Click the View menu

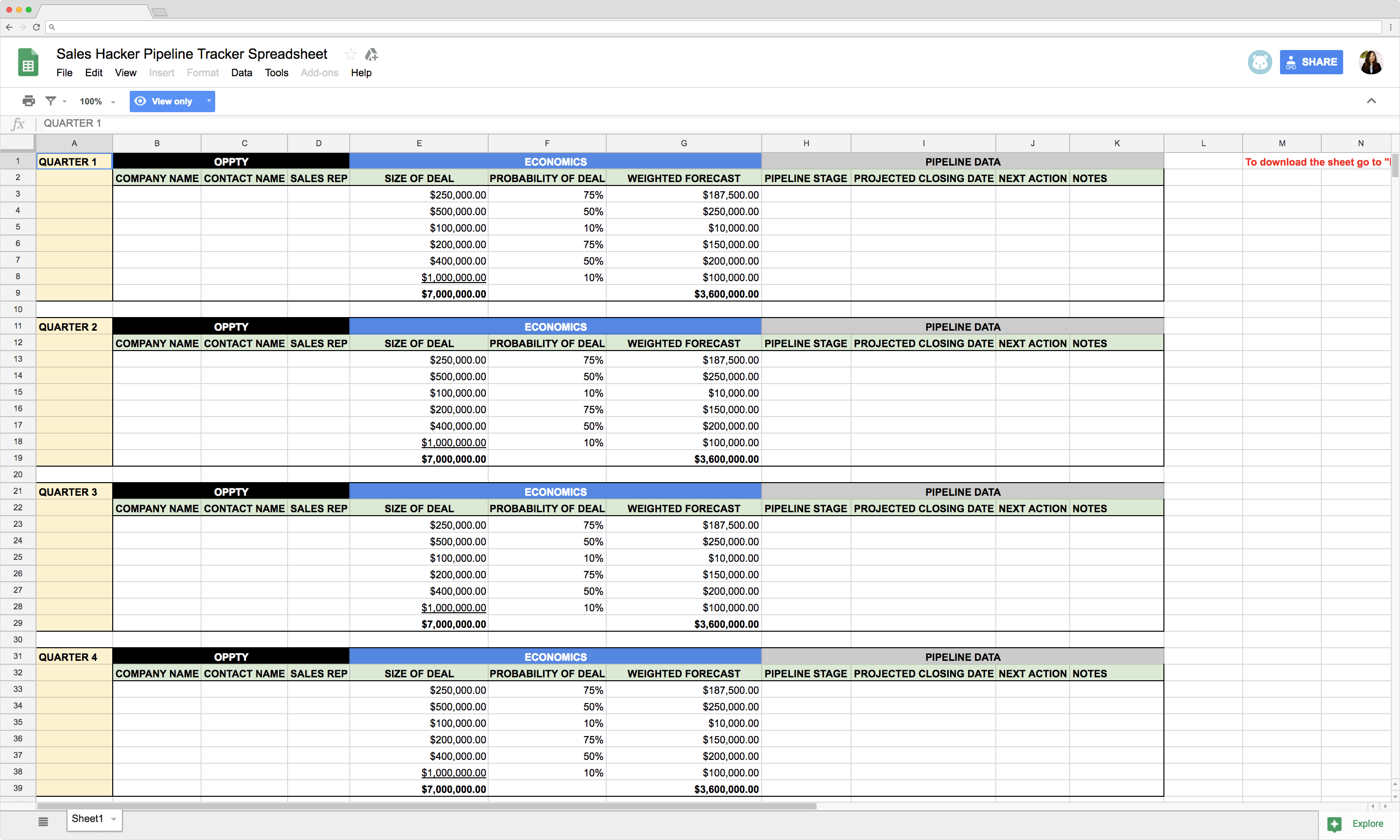[124, 73]
